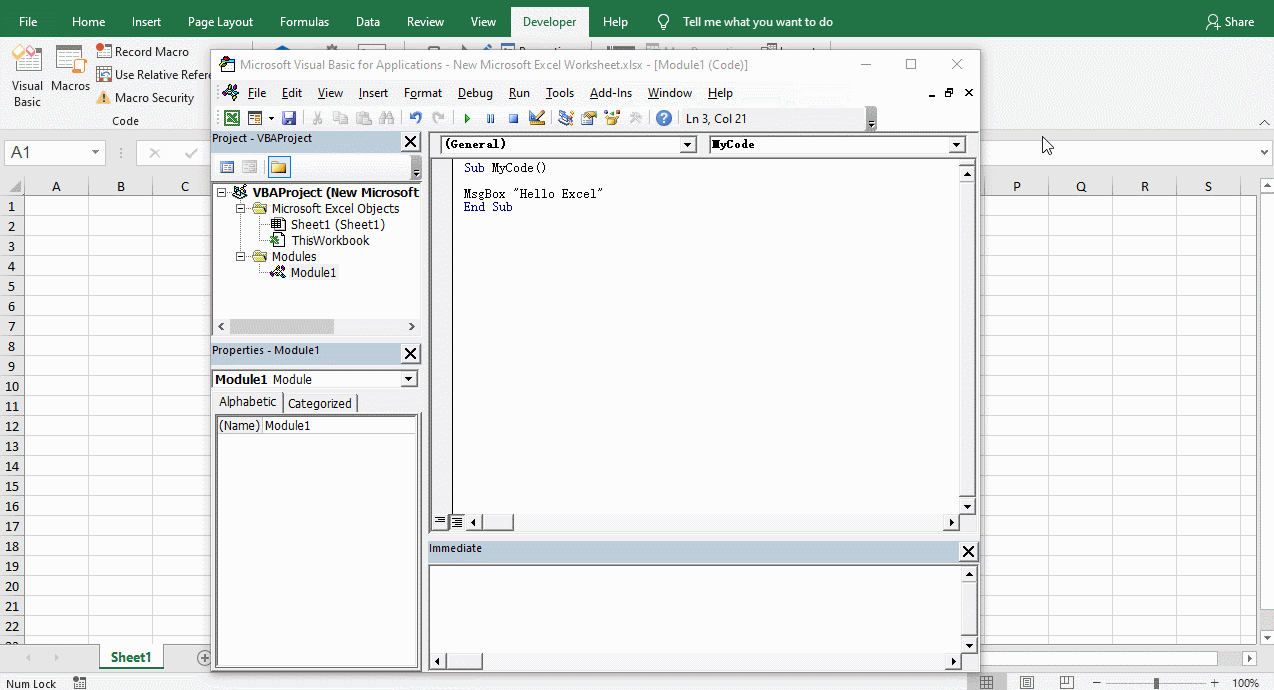Click the Copy icon in VBA toolbar
The width and height of the screenshot is (1274, 690).
(341, 118)
